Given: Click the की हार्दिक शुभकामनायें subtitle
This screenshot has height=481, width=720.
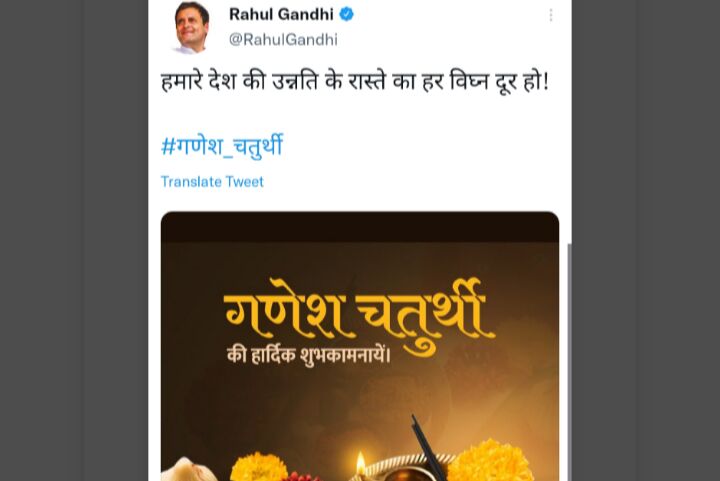Looking at the screenshot, I should [x=309, y=355].
